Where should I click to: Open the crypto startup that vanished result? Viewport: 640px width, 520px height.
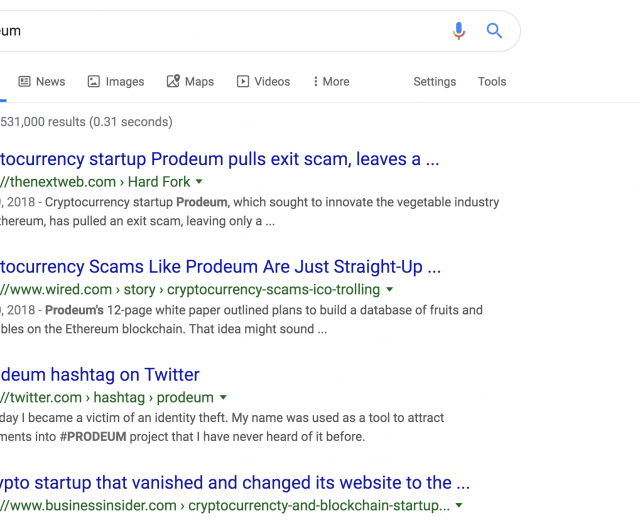(x=235, y=483)
